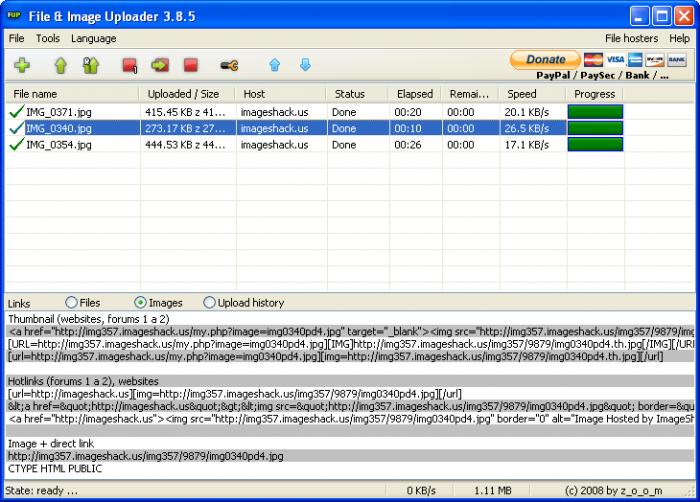This screenshot has width=700, height=502.
Task: Open the File menu
Action: (x=17, y=38)
